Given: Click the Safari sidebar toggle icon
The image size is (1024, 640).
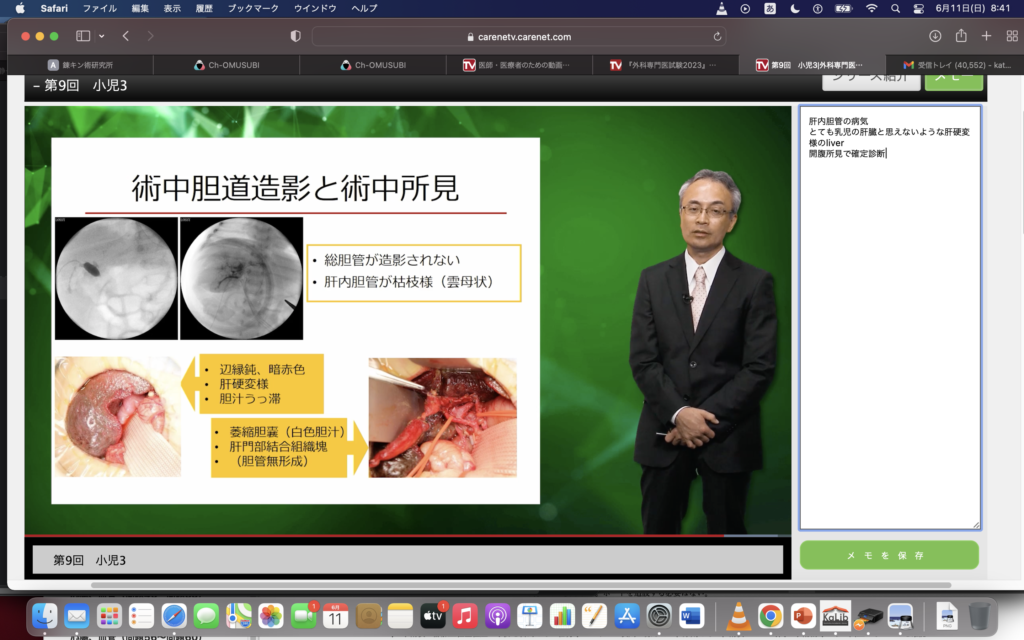Looking at the screenshot, I should (83, 36).
